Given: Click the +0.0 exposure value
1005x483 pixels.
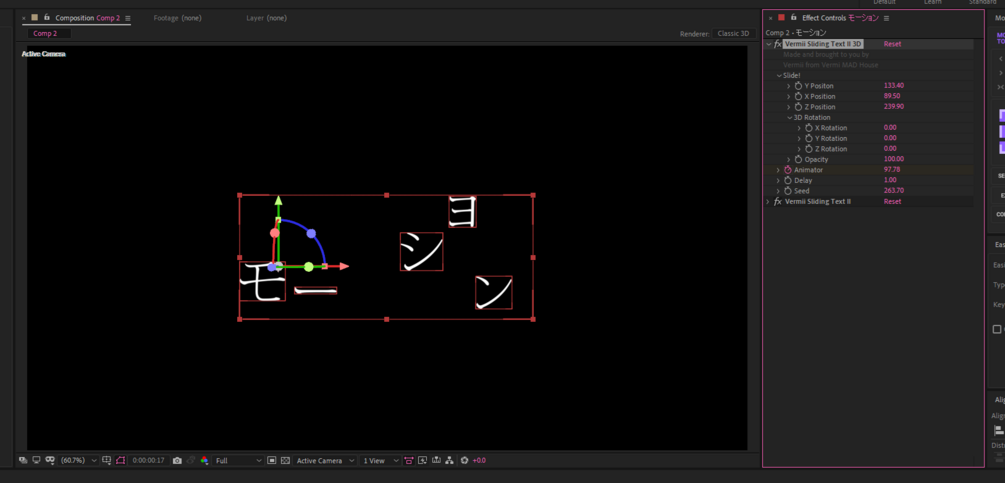Looking at the screenshot, I should 479,461.
